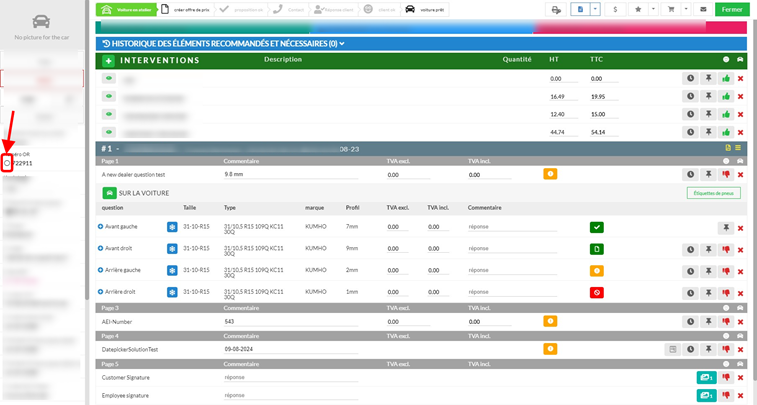This screenshot has height=405, width=757.
Task: Click the green car icon beside SUR LA VOITURE
Action: tap(110, 193)
